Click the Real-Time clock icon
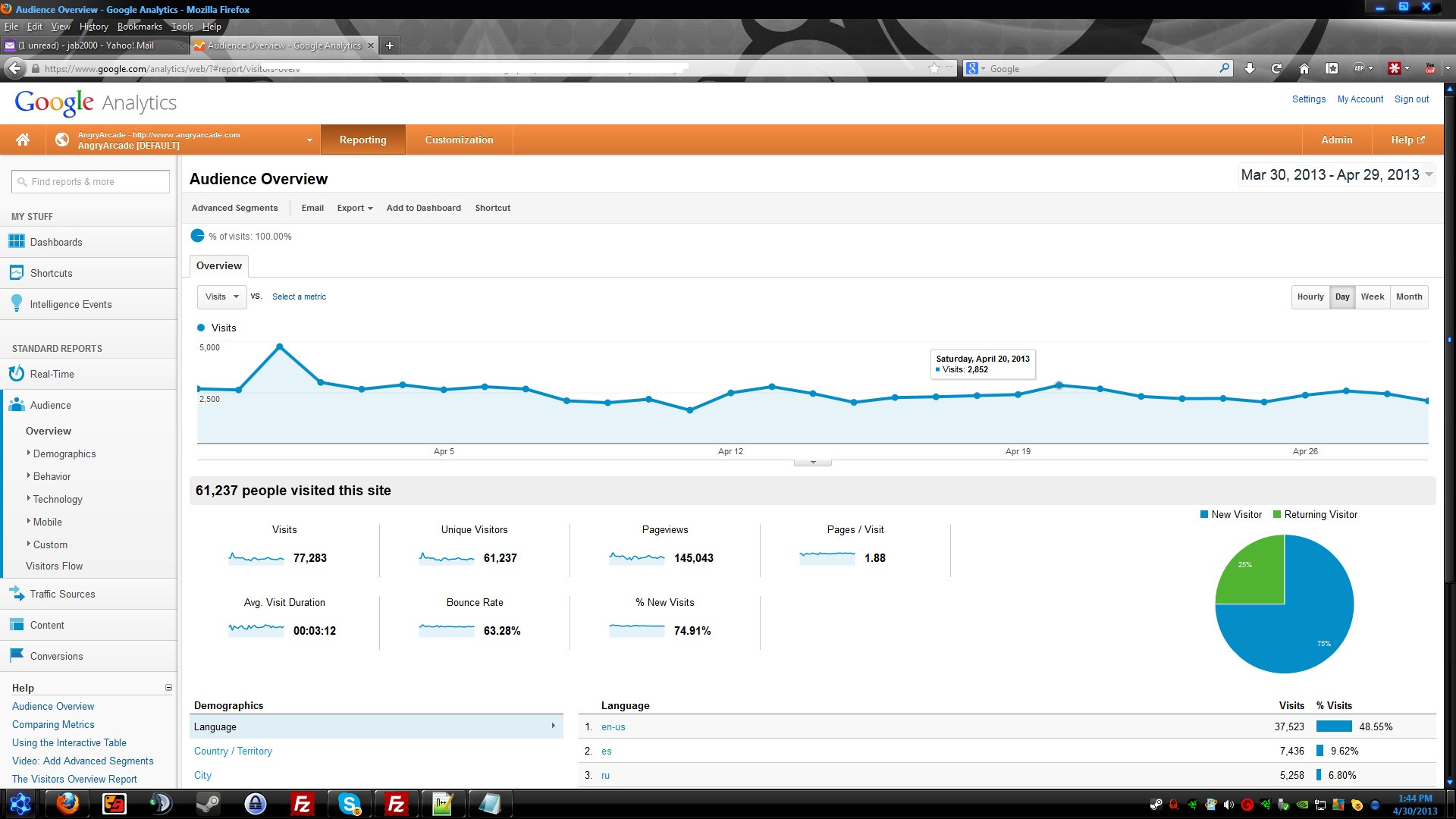The image size is (1456, 819). [17, 374]
